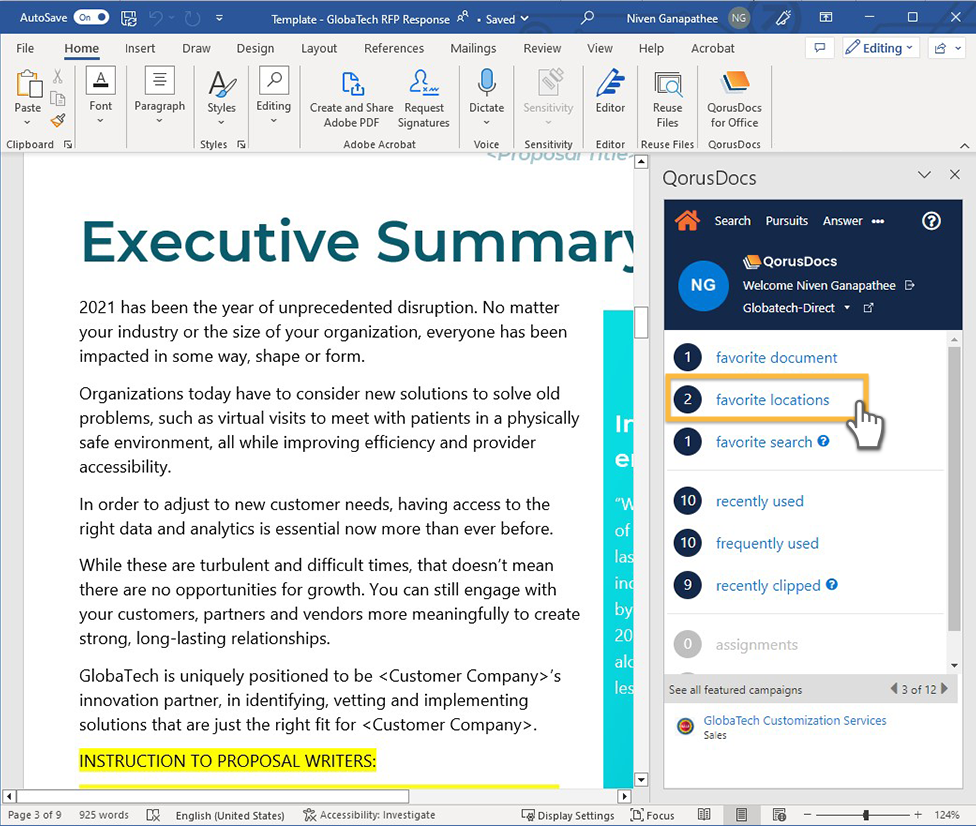The image size is (976, 826).
Task: Switch to the References tab
Action: point(394,49)
